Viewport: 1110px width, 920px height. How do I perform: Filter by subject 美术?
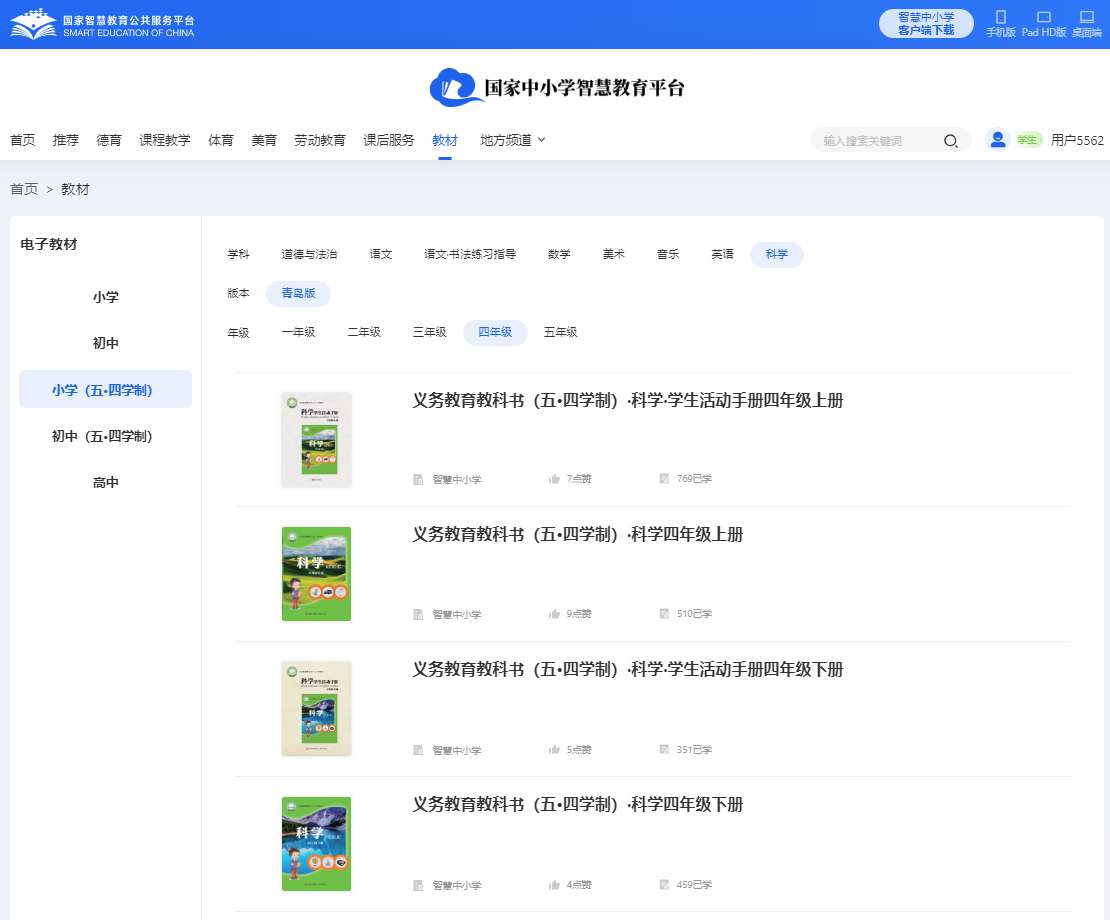(x=614, y=254)
